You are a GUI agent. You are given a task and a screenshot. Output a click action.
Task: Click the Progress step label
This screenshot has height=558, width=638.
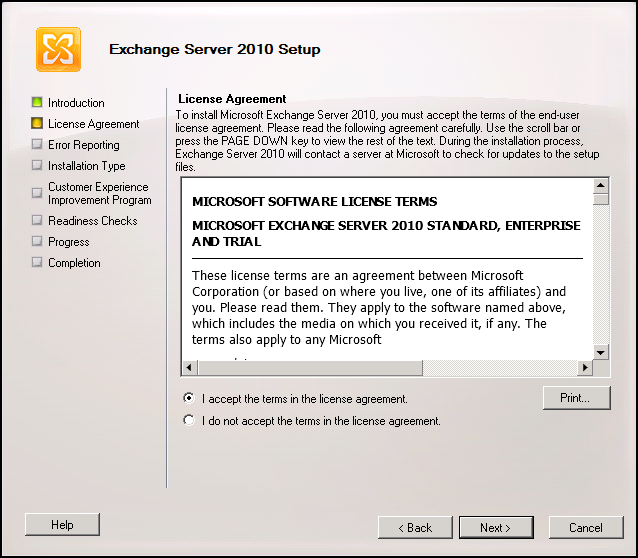[69, 242]
